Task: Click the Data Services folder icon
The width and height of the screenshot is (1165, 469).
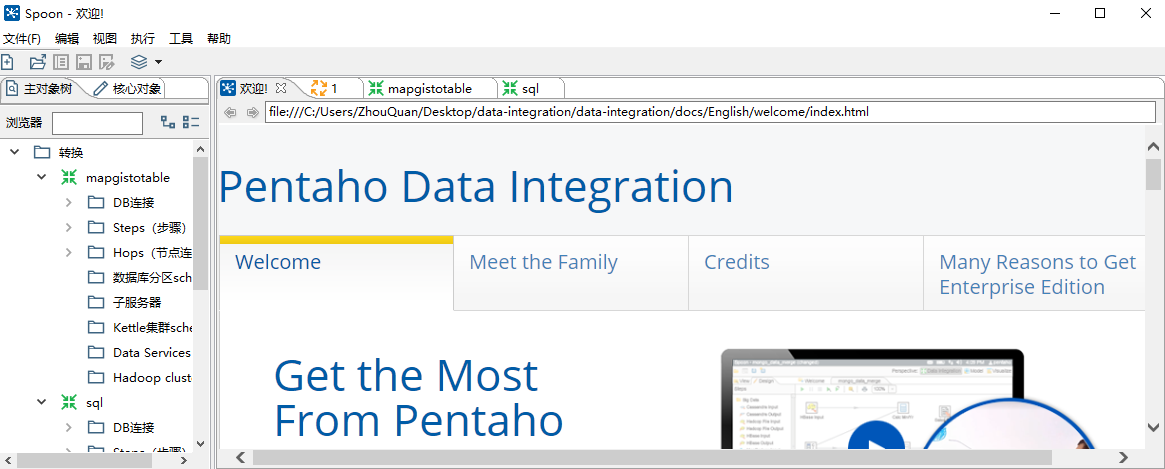Action: pos(95,352)
